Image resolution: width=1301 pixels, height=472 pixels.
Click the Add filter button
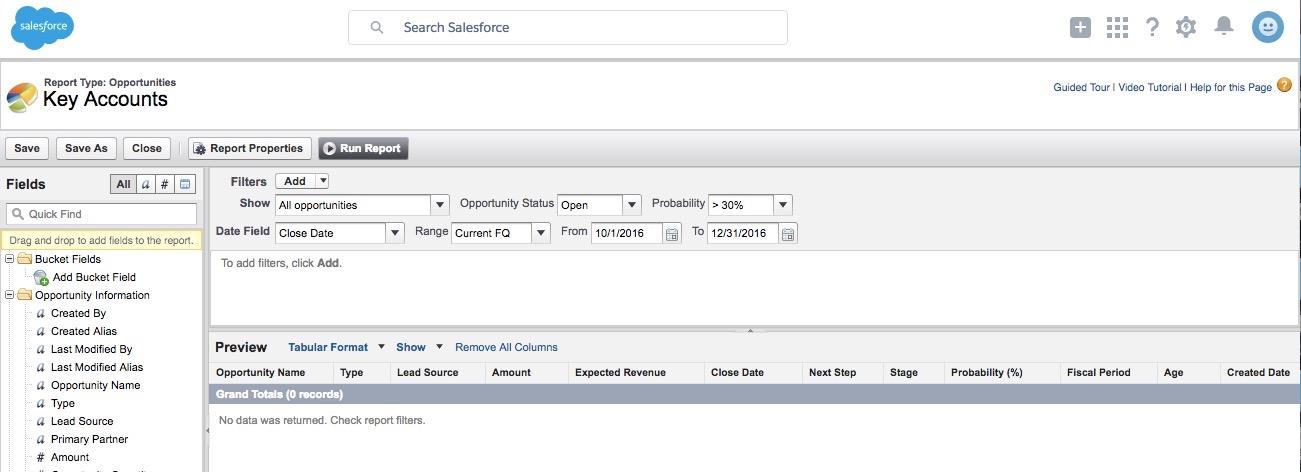tap(295, 182)
